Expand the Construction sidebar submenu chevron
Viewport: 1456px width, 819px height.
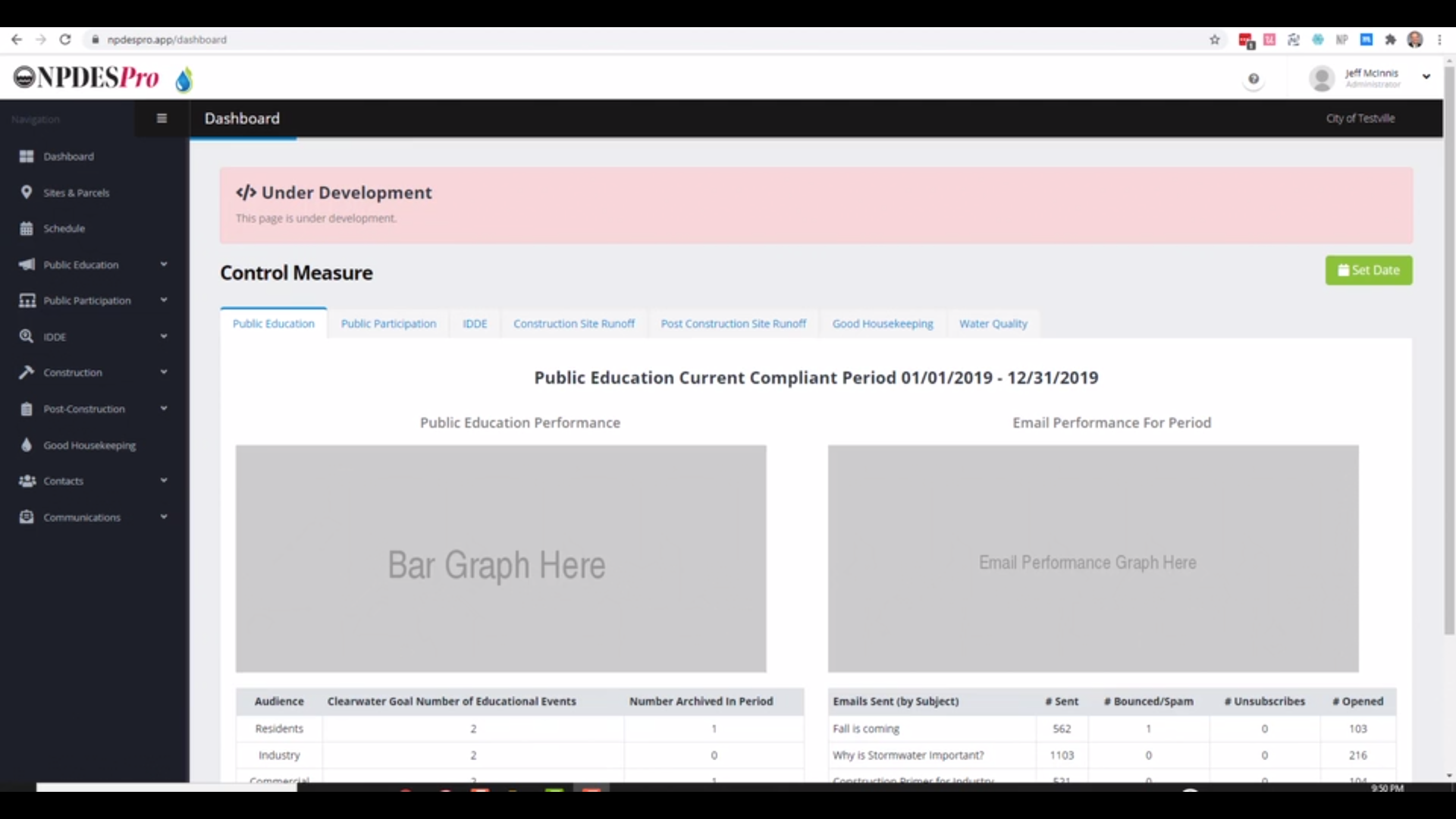pyautogui.click(x=164, y=372)
